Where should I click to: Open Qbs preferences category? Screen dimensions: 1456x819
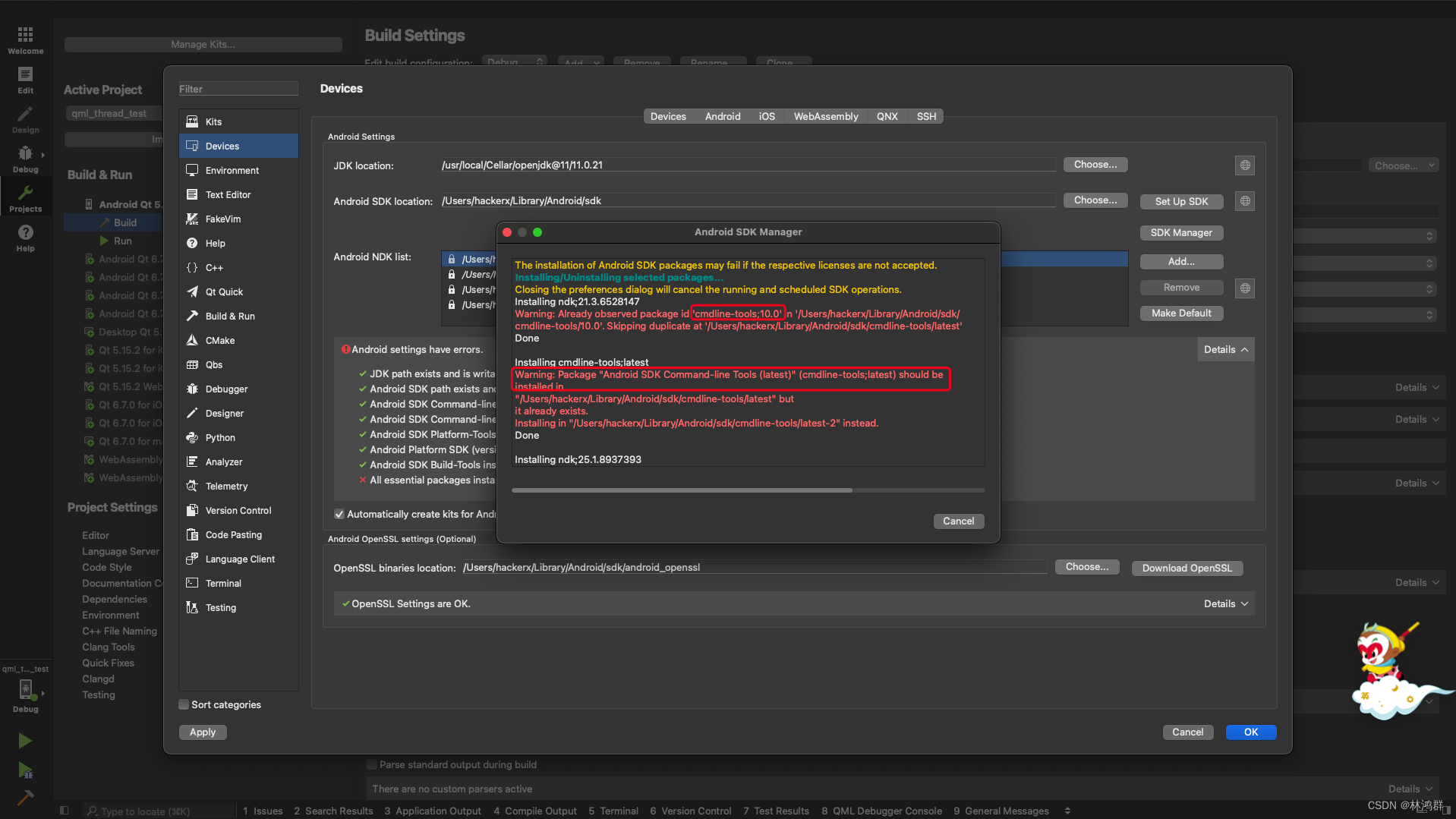pos(238,364)
